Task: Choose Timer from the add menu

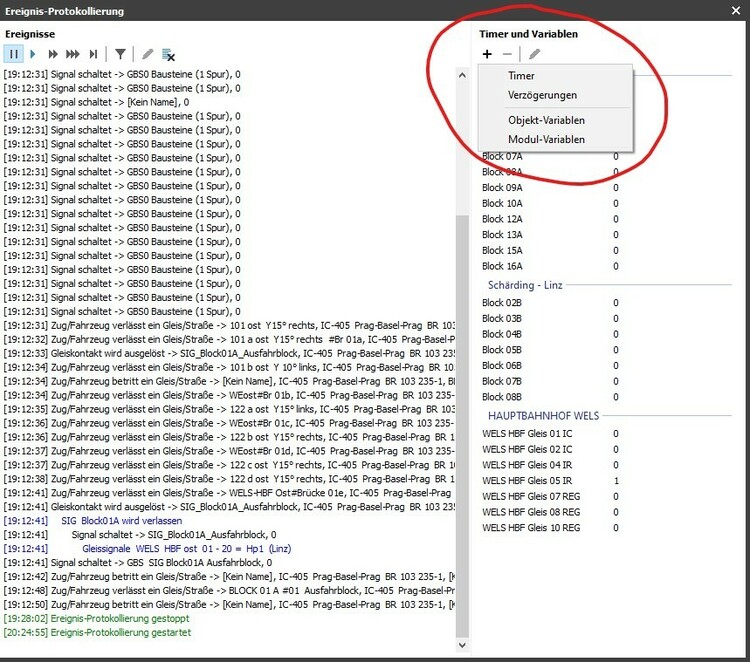Action: (521, 76)
